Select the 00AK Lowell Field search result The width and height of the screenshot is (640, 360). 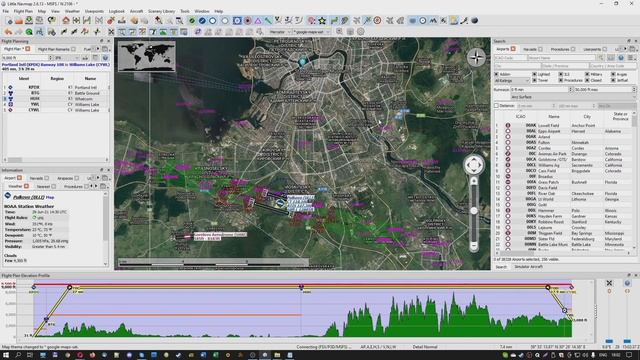(x=563, y=125)
